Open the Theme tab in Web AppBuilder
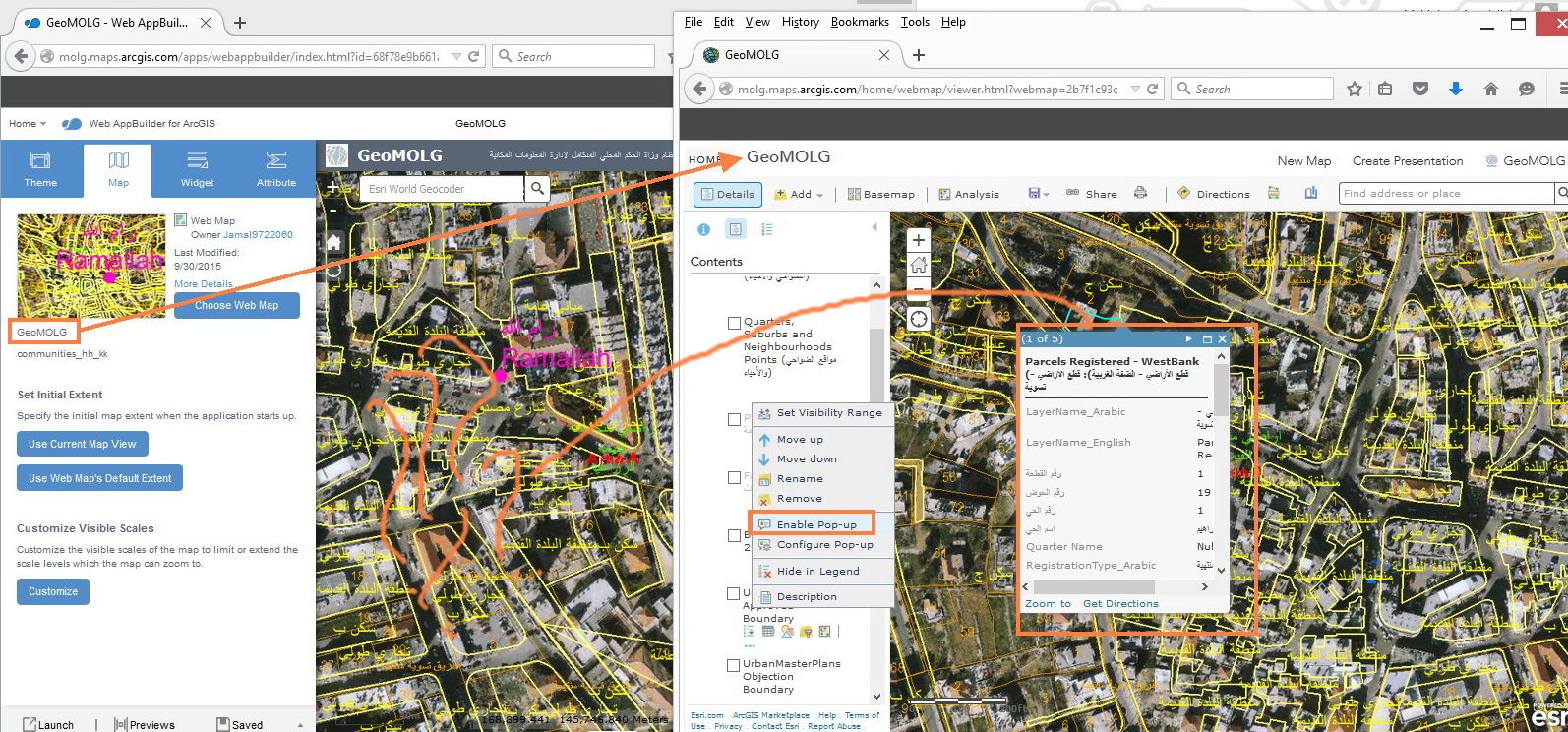 [40, 169]
